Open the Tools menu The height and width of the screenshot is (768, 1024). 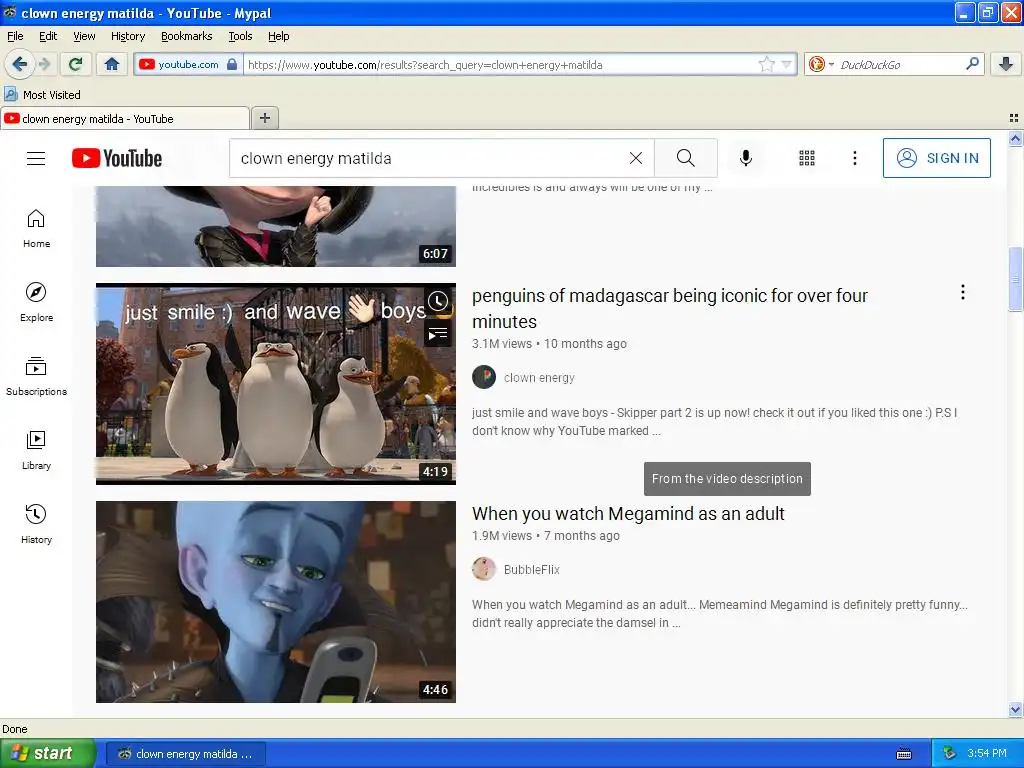point(240,36)
